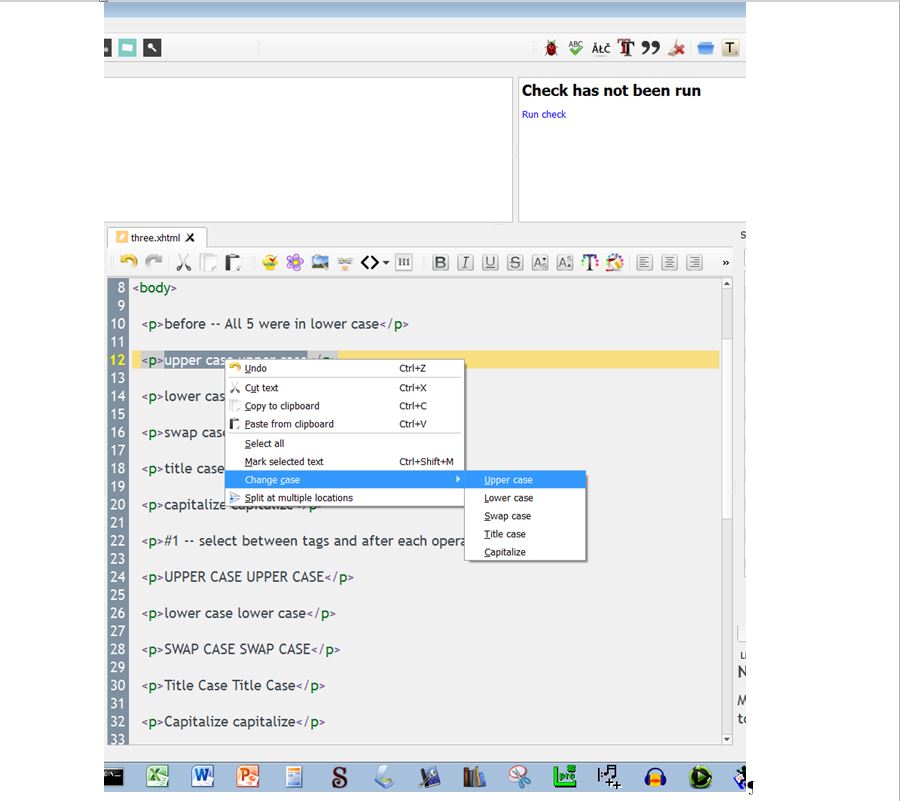Click the 'Check has not been run' heading
The image size is (900, 801).
coord(611,91)
